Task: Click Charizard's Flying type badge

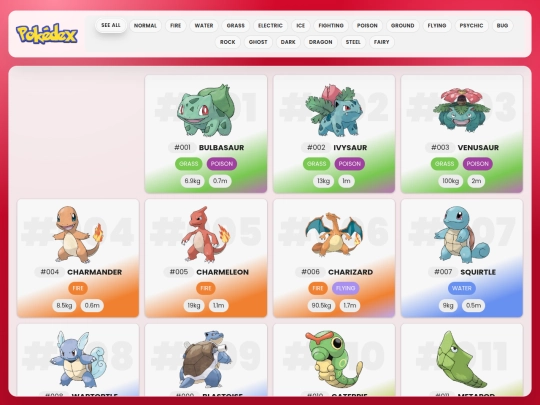Action: 345,288
